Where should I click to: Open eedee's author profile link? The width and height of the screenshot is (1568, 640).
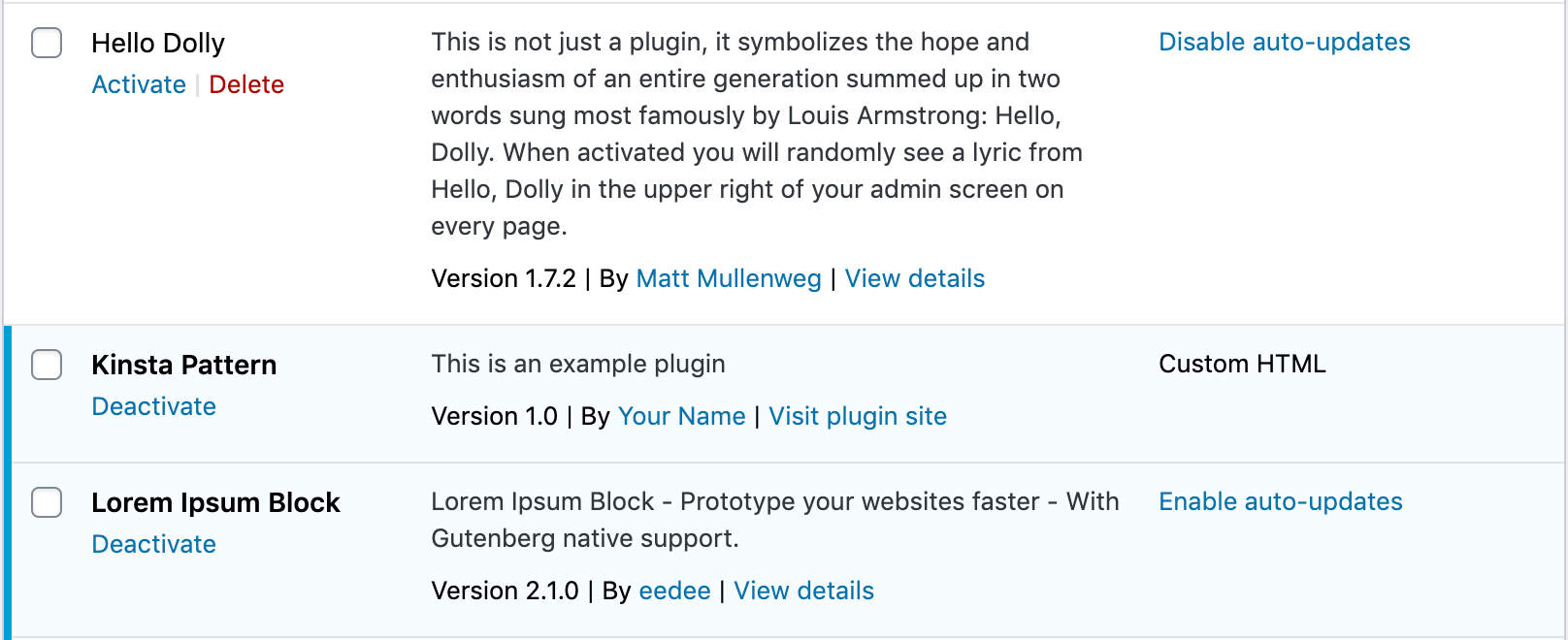(675, 591)
